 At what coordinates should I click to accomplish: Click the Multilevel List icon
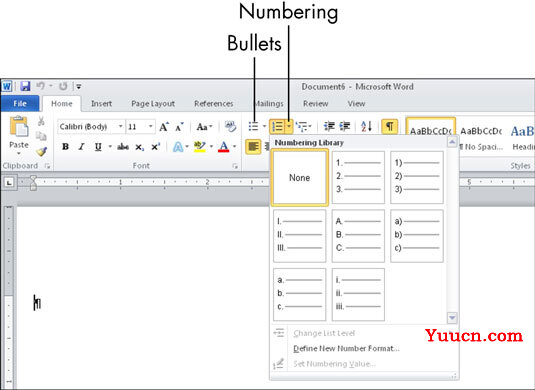pos(301,127)
